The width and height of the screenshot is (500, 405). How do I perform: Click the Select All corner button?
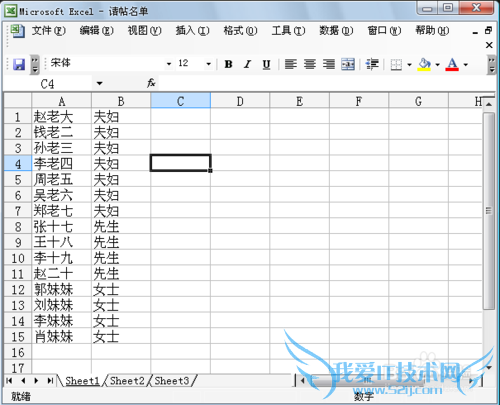(18, 101)
